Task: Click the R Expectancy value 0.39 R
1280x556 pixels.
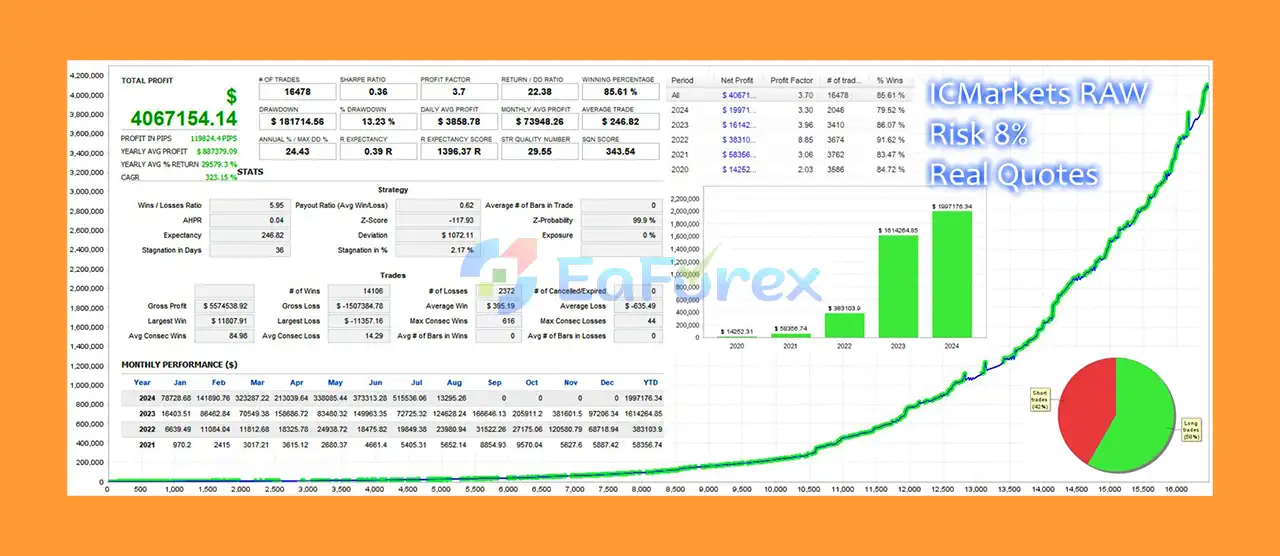Action: coord(377,151)
